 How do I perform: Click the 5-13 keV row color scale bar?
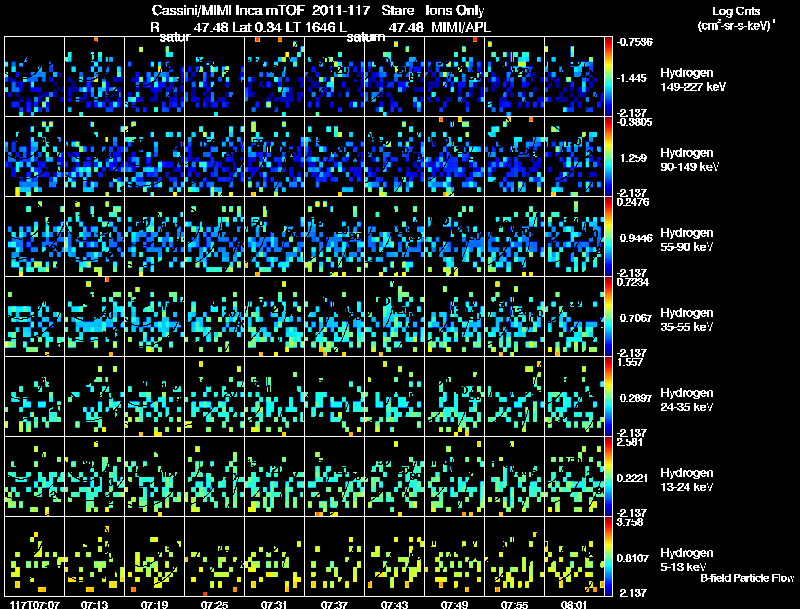point(608,557)
